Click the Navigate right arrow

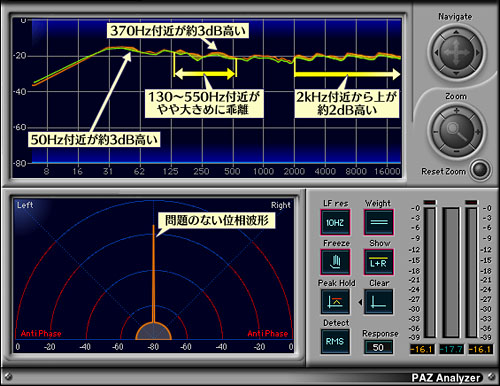pyautogui.click(x=477, y=53)
